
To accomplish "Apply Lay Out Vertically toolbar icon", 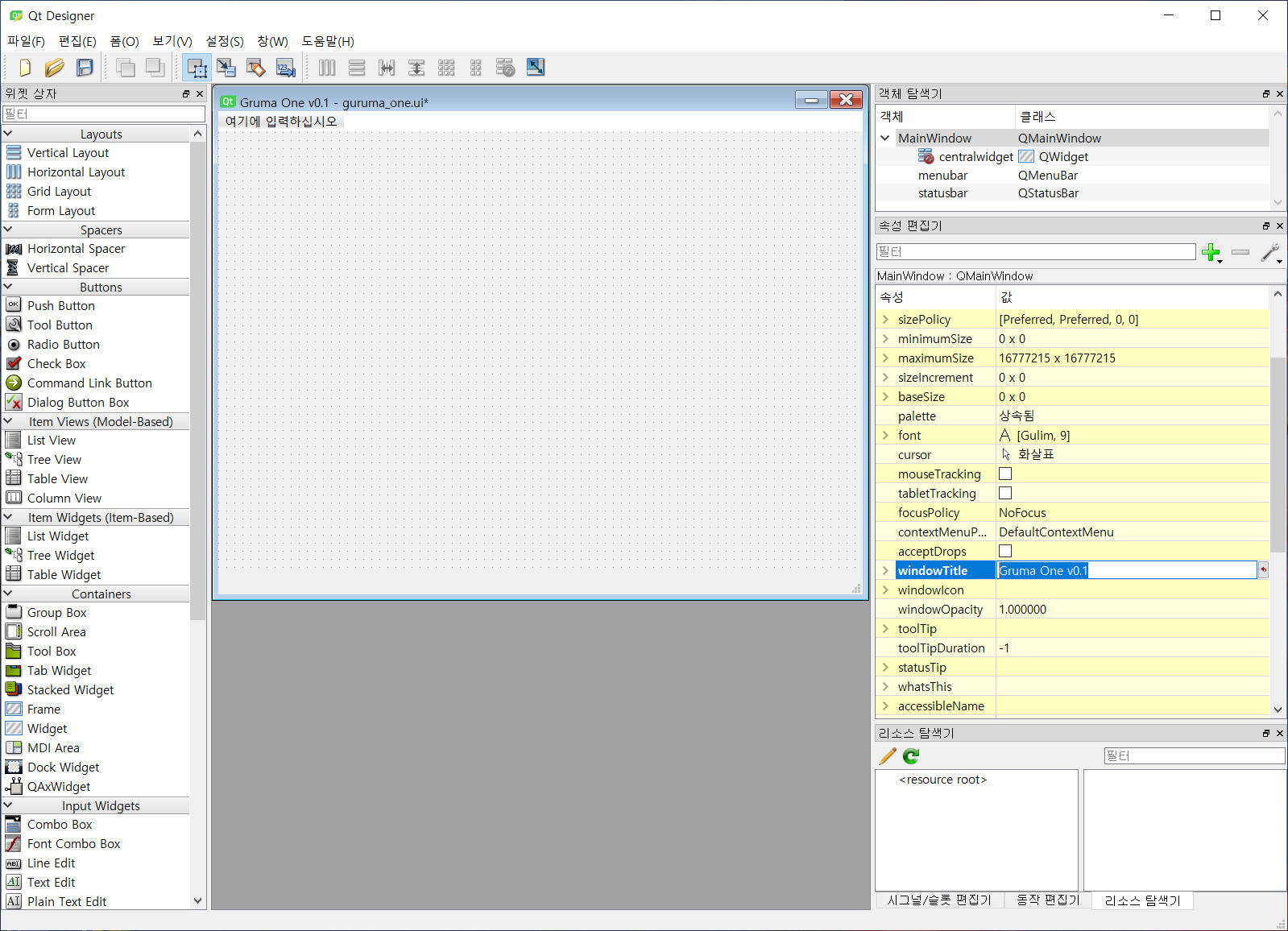I will [357, 68].
